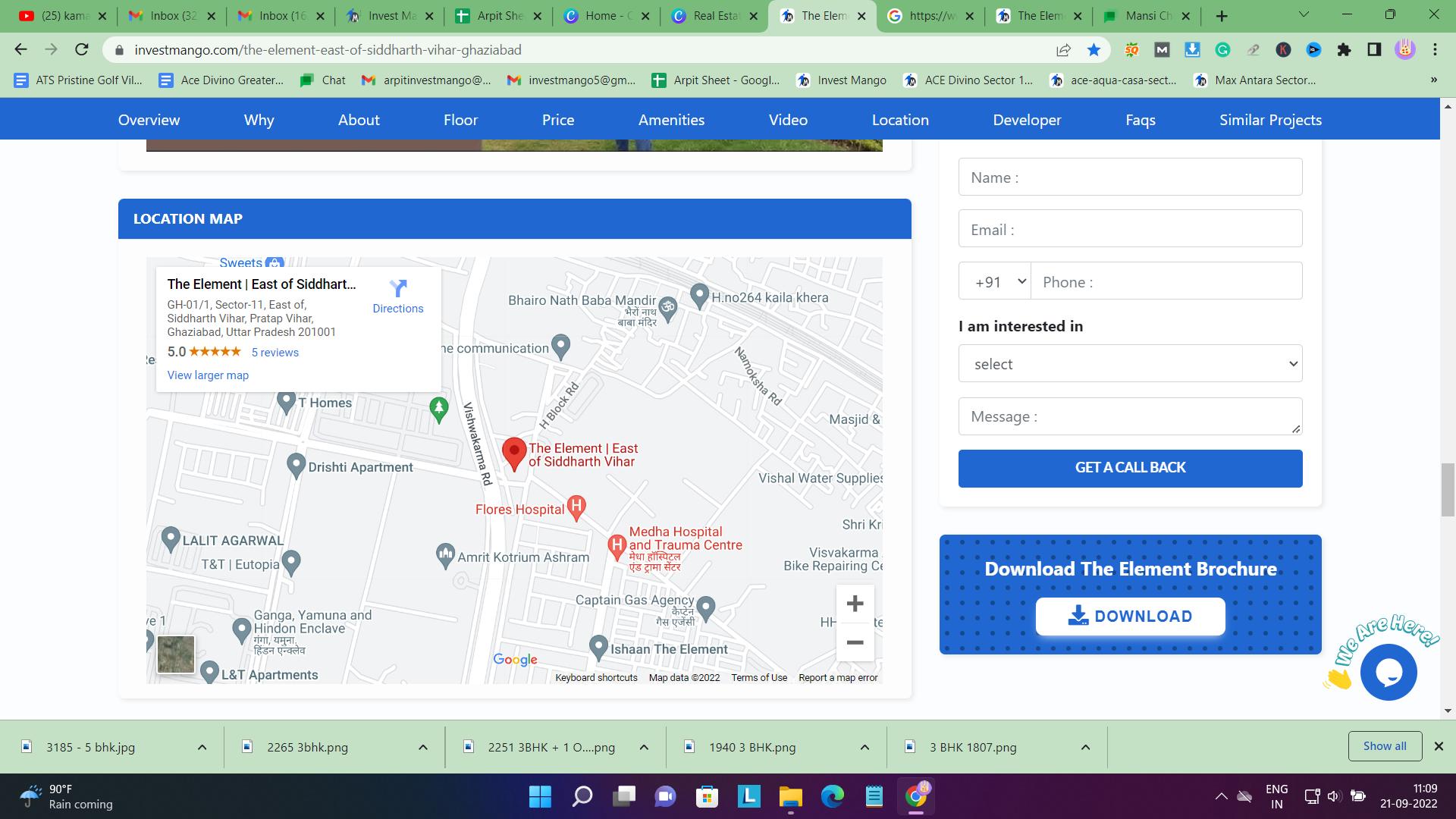Download The Element brochure
The height and width of the screenshot is (819, 1456).
pos(1130,617)
